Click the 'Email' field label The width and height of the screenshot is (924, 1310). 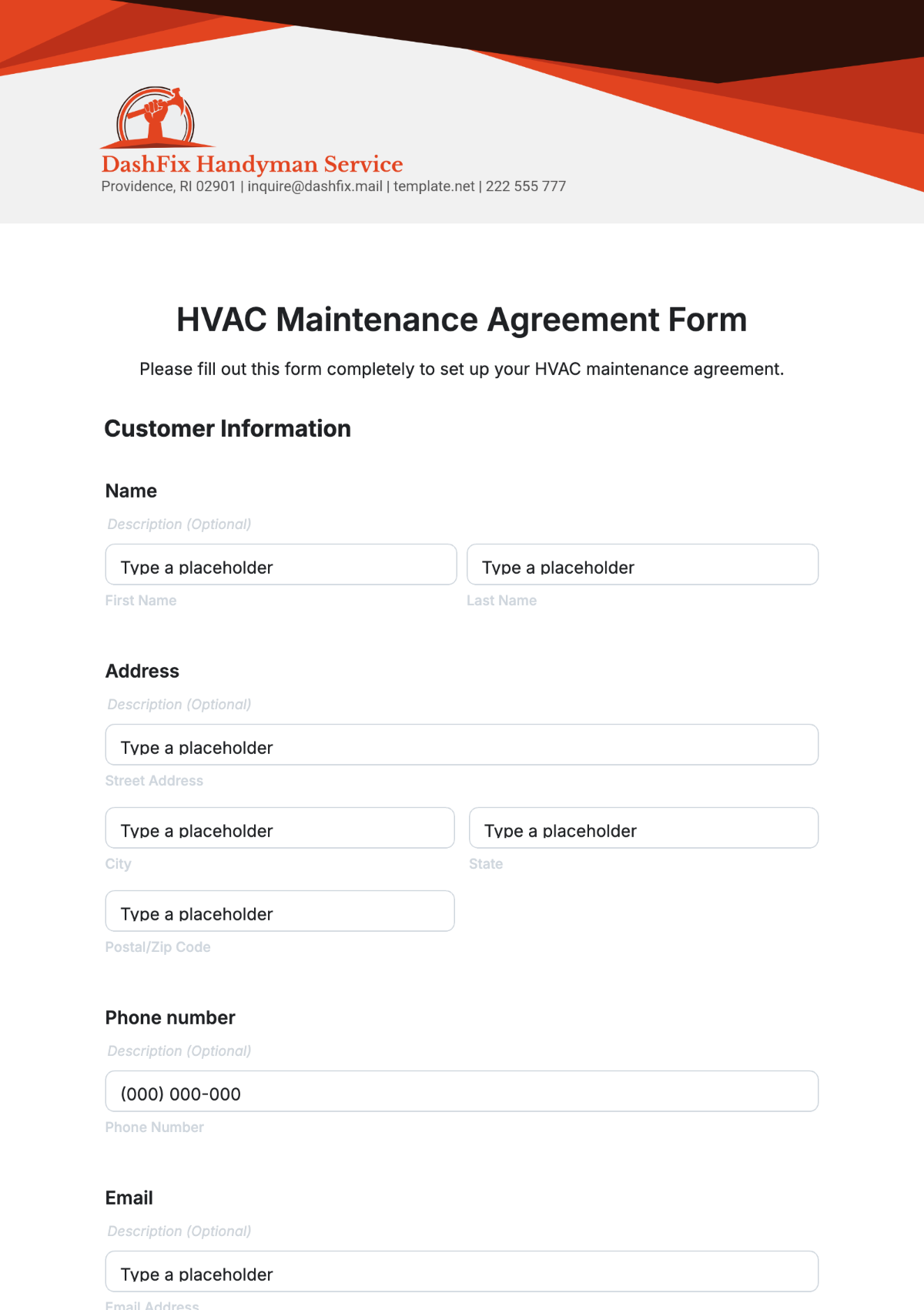pyautogui.click(x=129, y=1198)
